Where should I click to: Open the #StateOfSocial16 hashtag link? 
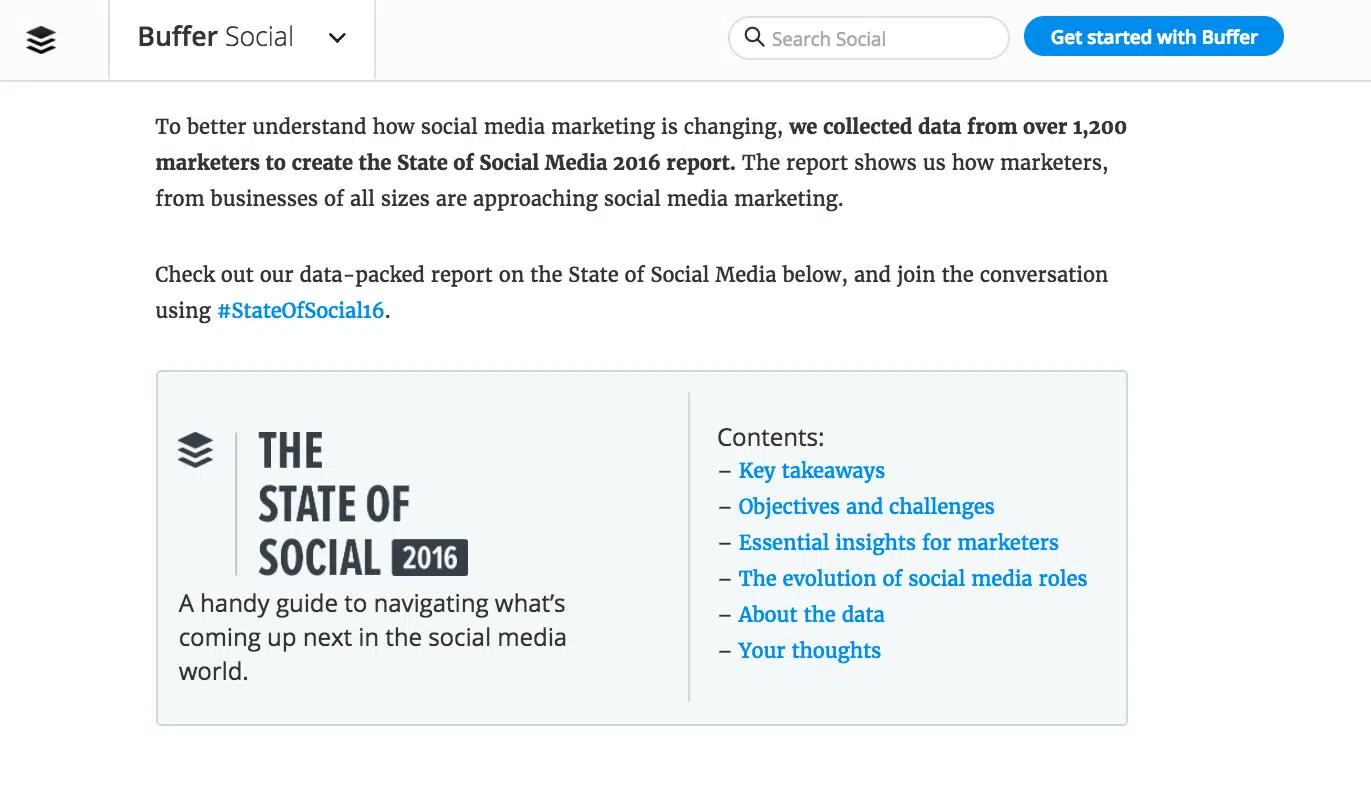[300, 310]
